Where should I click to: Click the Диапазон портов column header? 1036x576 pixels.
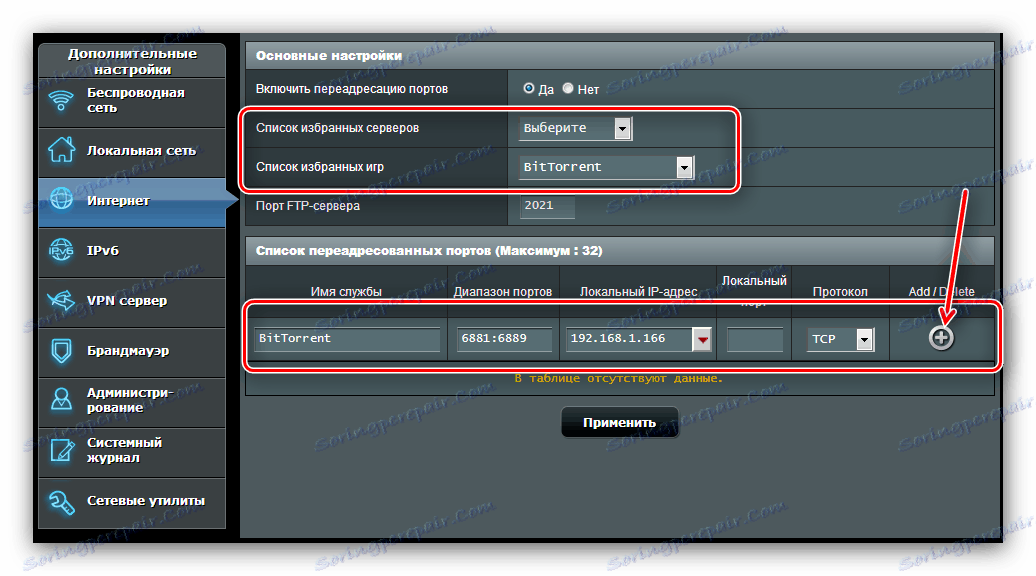pos(503,291)
